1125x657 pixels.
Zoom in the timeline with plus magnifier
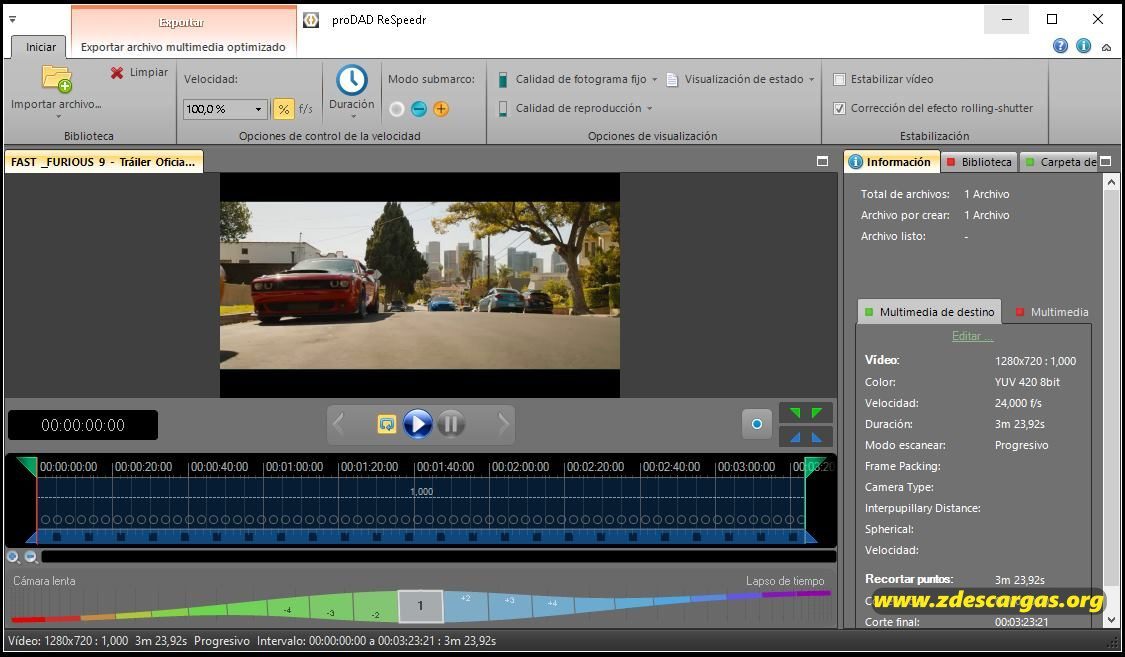click(x=13, y=557)
